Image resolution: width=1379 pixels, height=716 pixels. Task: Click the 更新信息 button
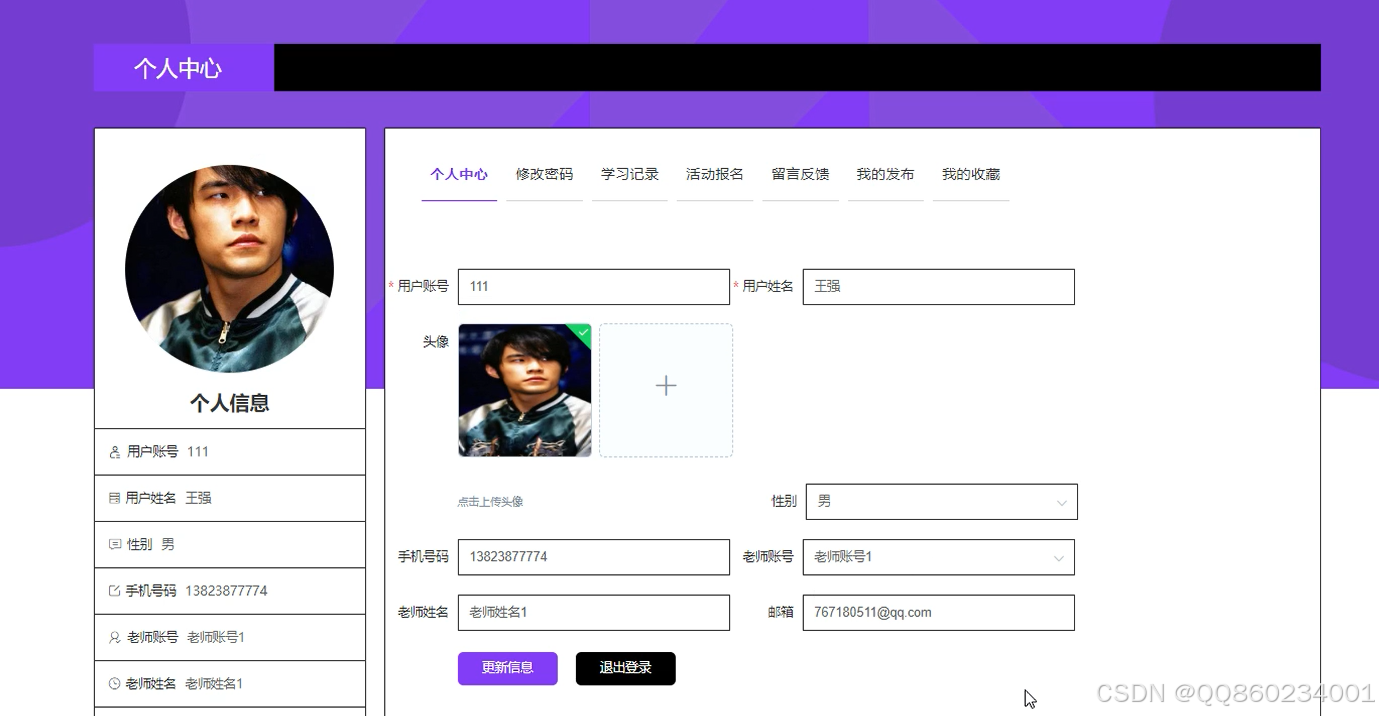pyautogui.click(x=507, y=668)
